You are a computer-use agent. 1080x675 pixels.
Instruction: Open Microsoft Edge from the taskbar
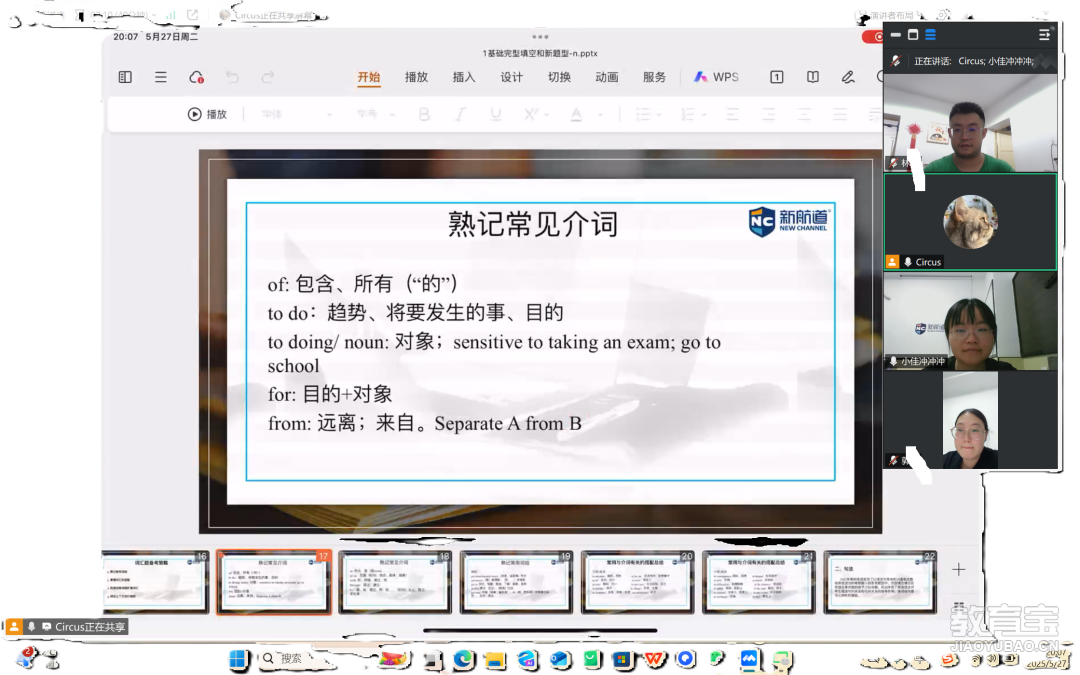coord(464,660)
